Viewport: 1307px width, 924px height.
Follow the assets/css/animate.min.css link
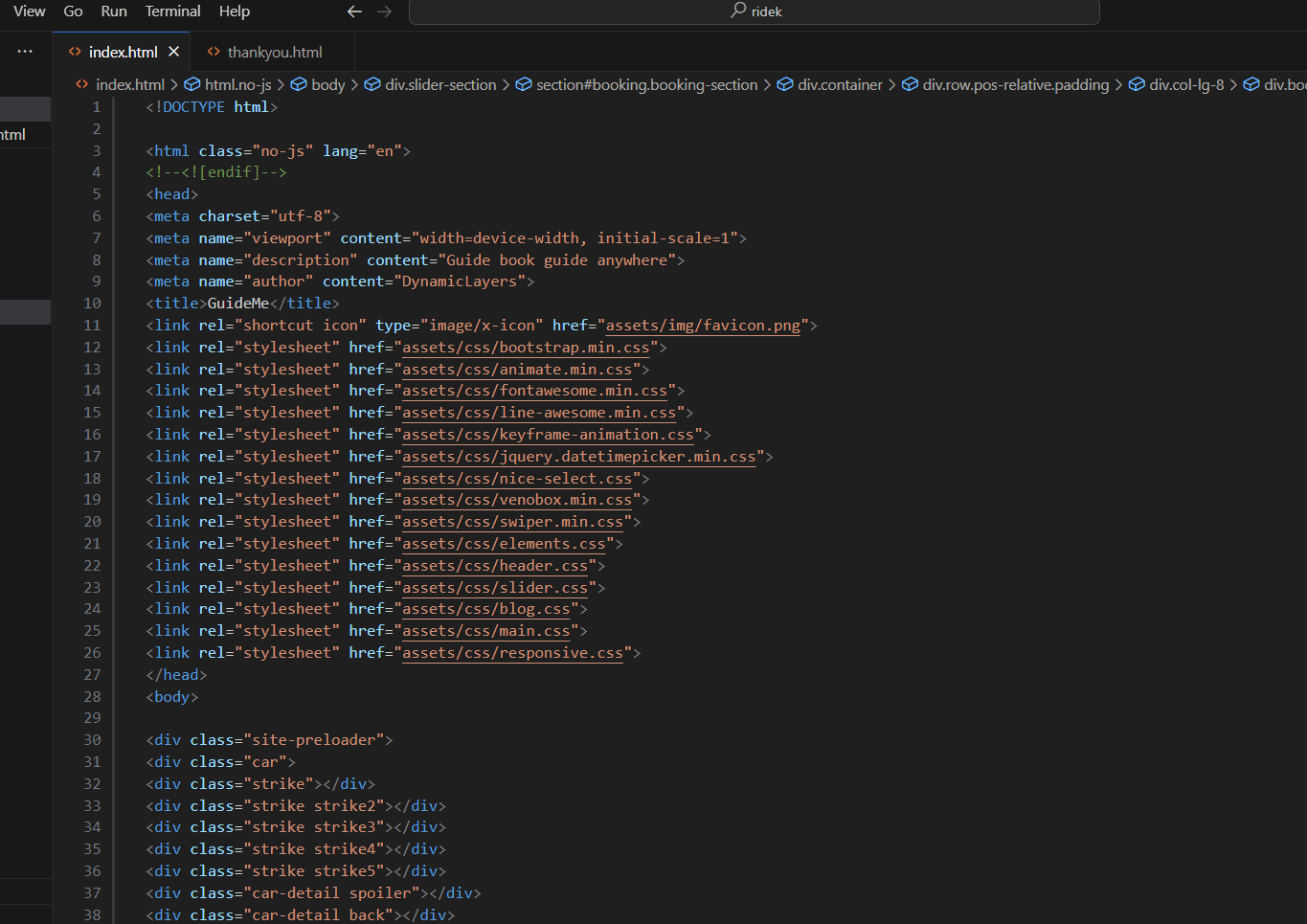tap(517, 370)
